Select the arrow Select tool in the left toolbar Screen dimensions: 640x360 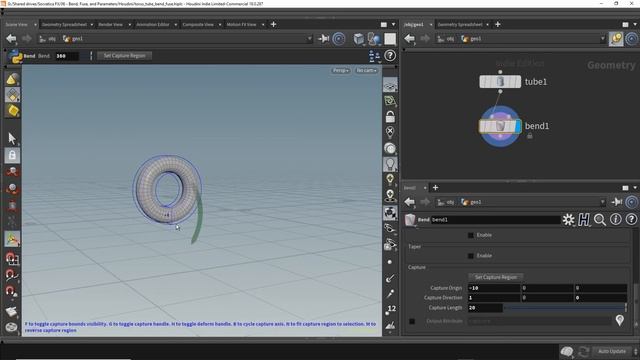pyautogui.click(x=12, y=138)
